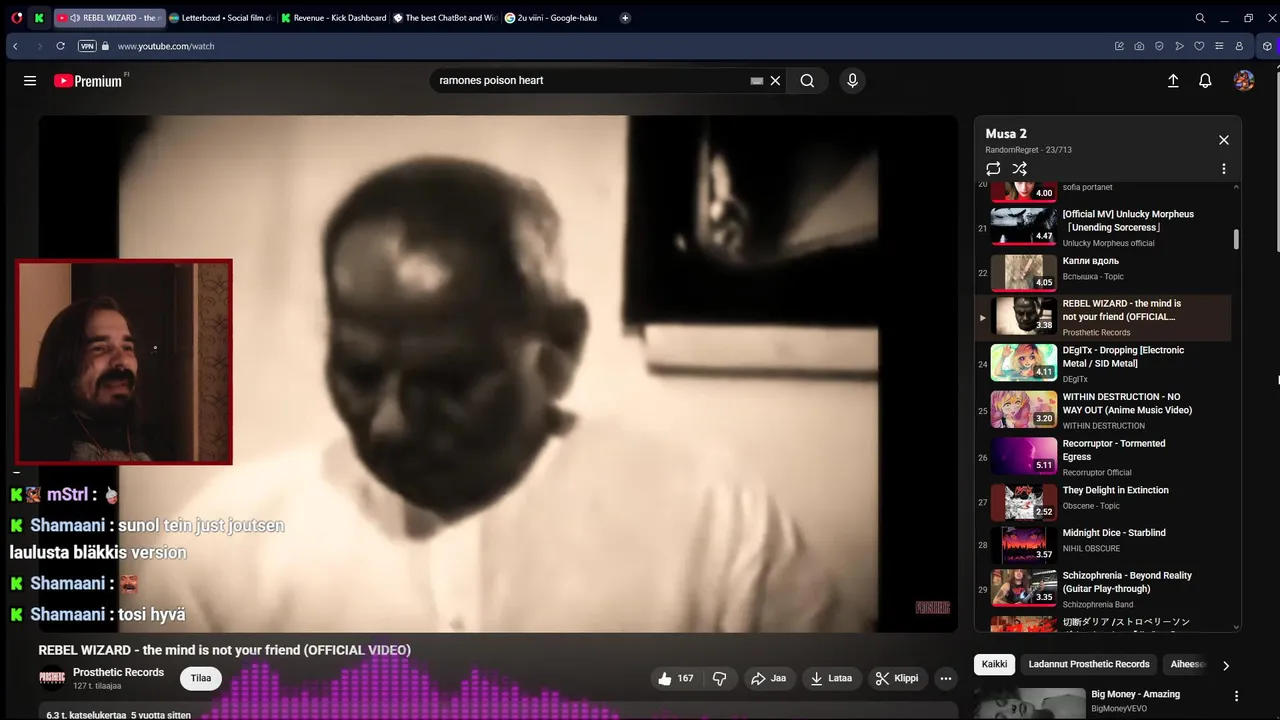Show next filter chips with the arrow
The image size is (1280, 720).
1226,665
